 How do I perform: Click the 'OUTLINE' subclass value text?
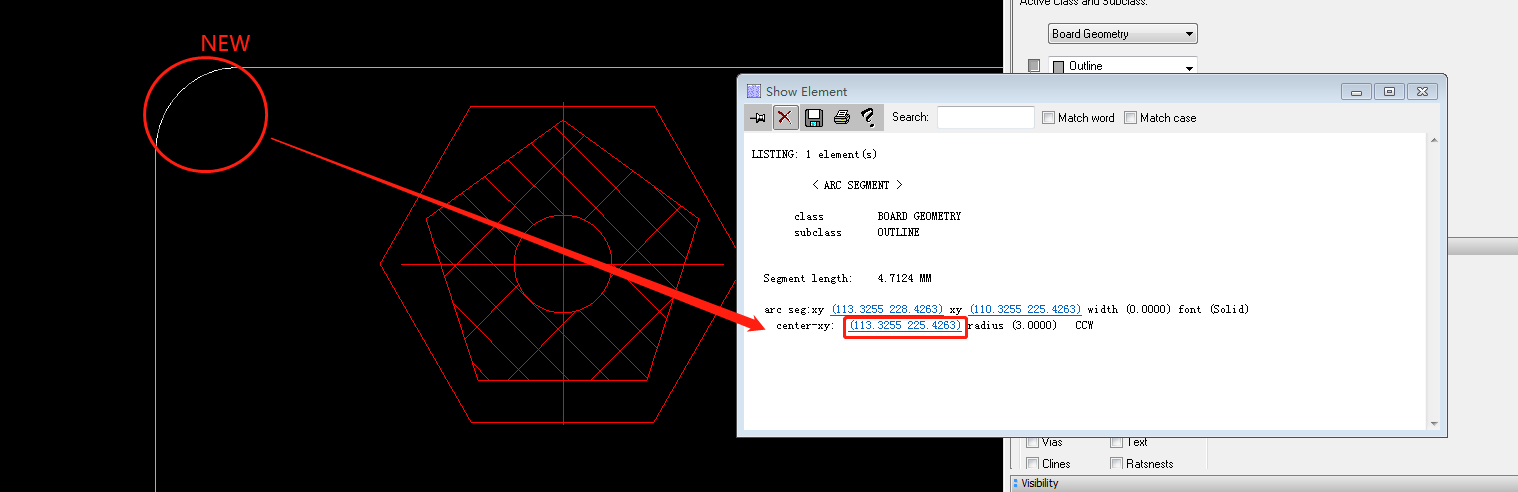point(898,232)
